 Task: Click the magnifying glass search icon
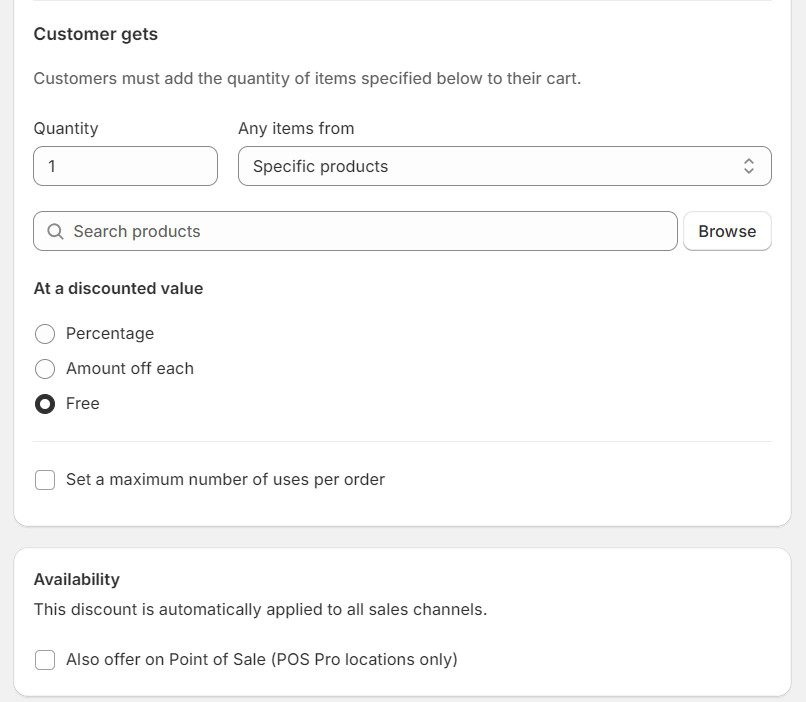56,231
